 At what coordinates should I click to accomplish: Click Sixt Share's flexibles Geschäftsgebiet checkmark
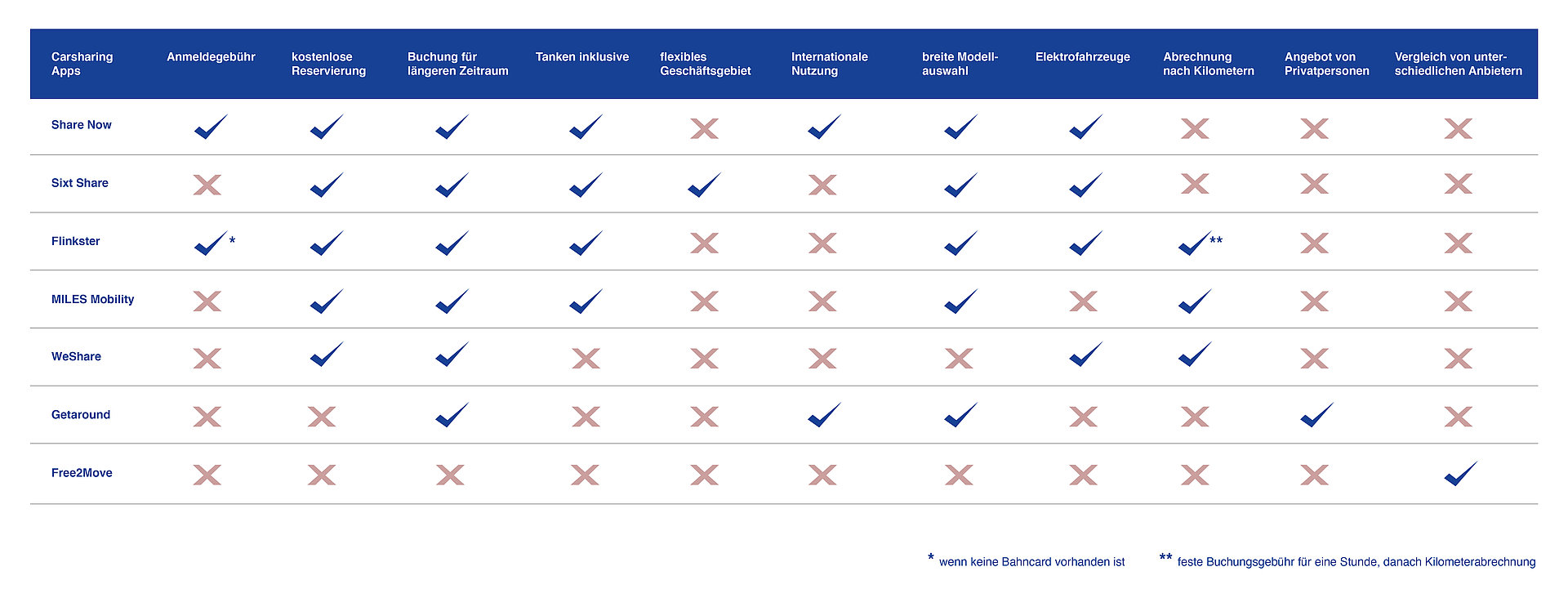(x=704, y=185)
